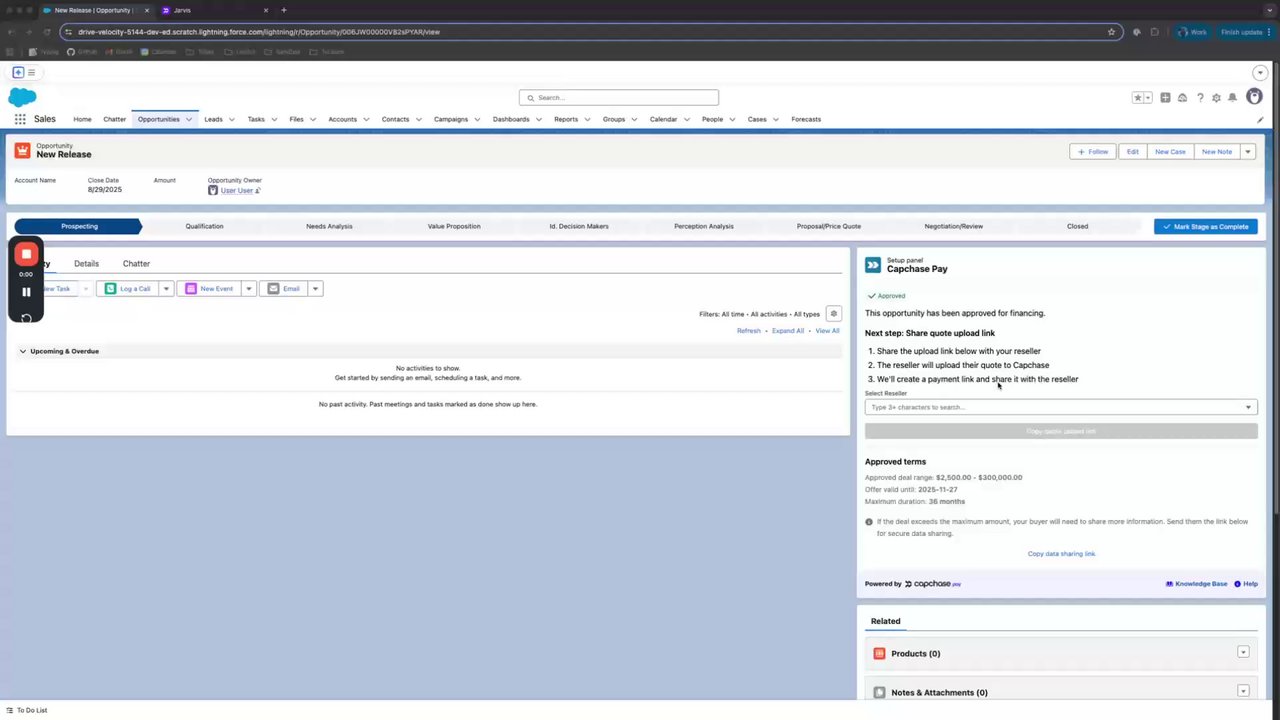Open the Leads nav dropdown chevron
1280x720 pixels.
(232, 120)
